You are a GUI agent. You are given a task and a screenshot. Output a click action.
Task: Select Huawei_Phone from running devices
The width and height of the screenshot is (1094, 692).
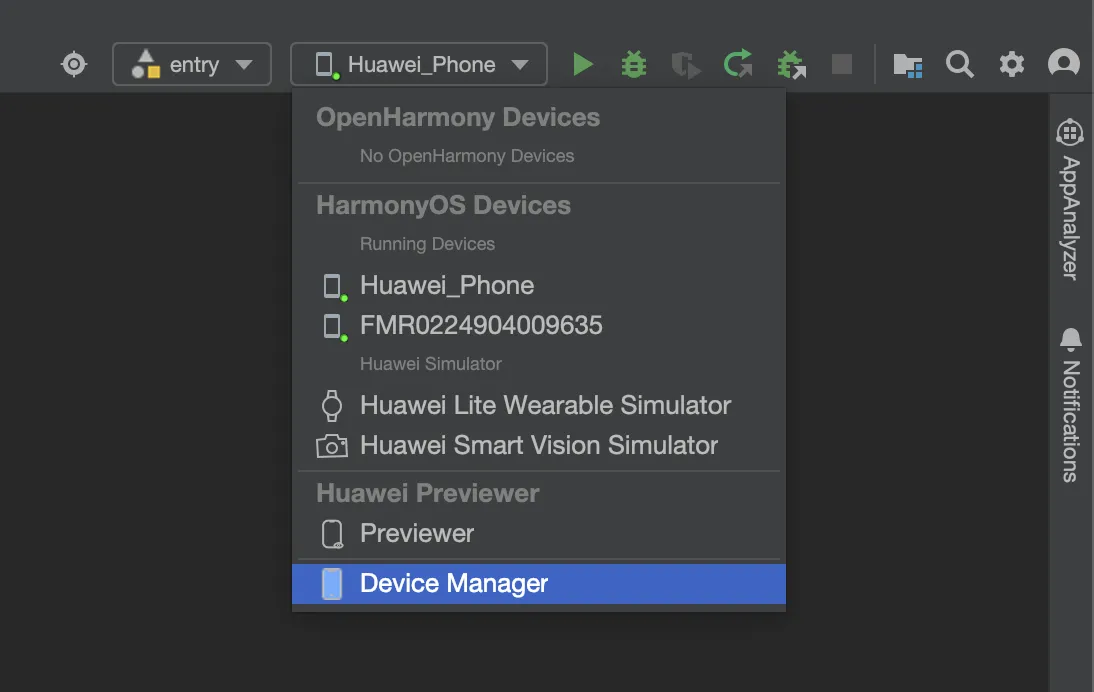447,286
